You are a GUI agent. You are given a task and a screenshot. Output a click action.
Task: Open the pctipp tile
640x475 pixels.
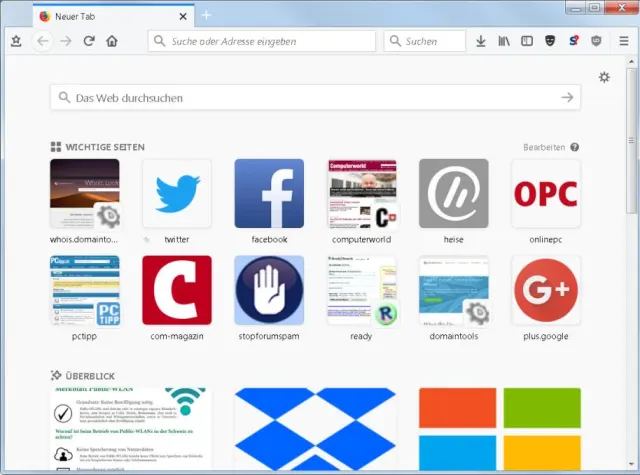click(84, 290)
